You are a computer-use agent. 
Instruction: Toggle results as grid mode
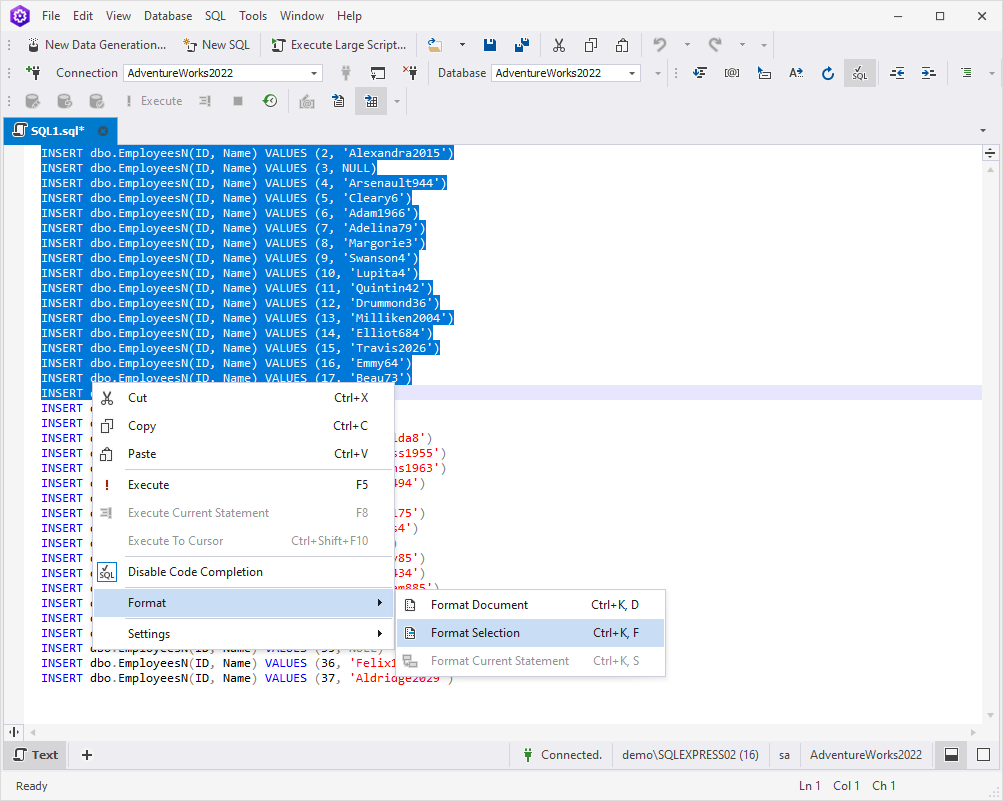click(x=371, y=101)
